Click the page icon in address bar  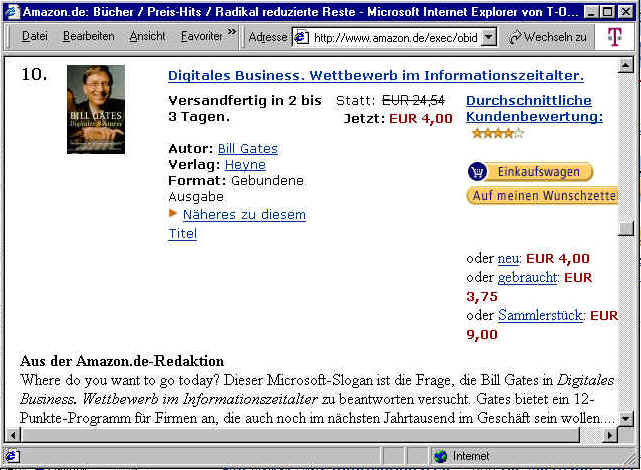(x=302, y=38)
